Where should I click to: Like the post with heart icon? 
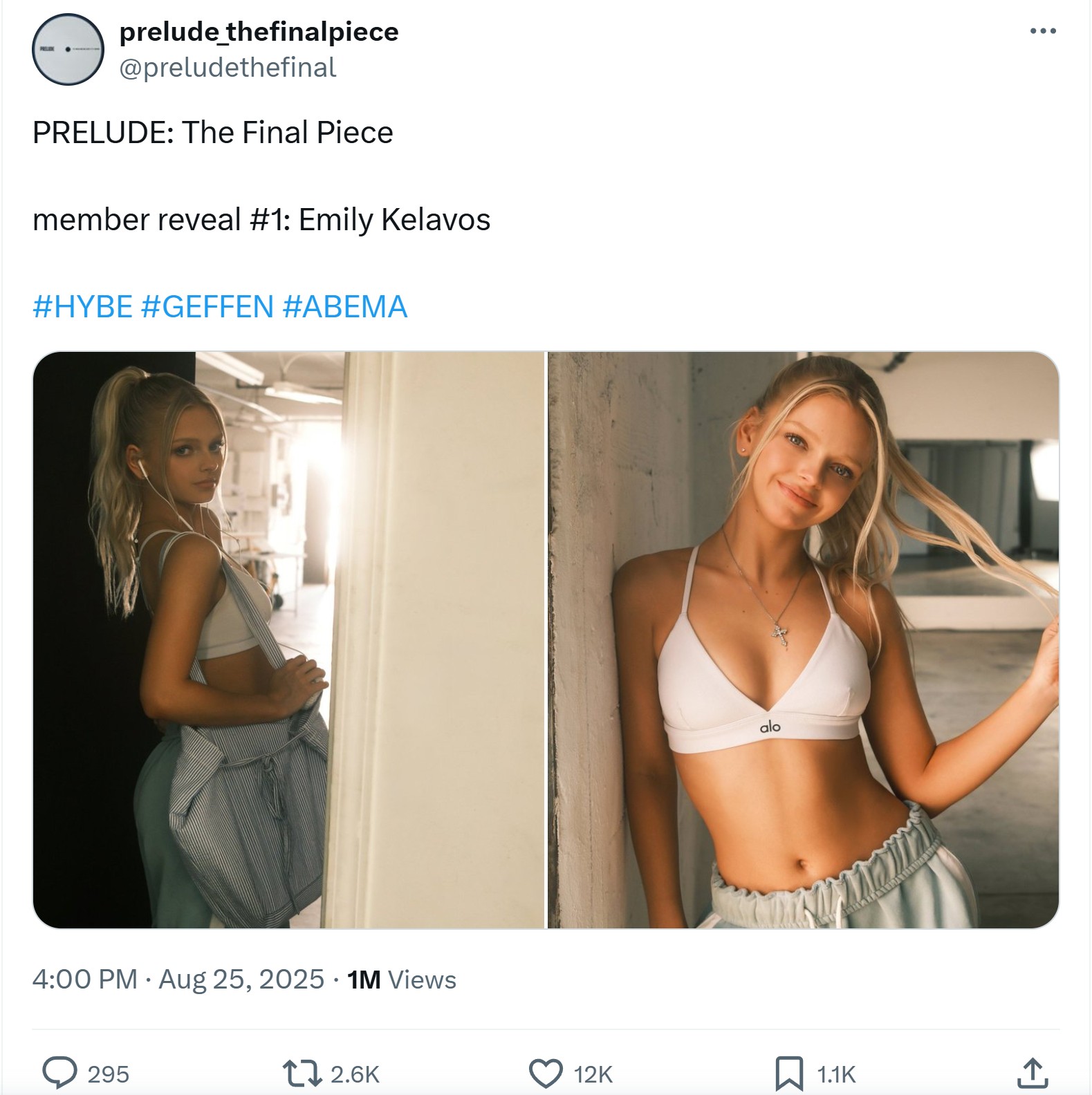[546, 1074]
